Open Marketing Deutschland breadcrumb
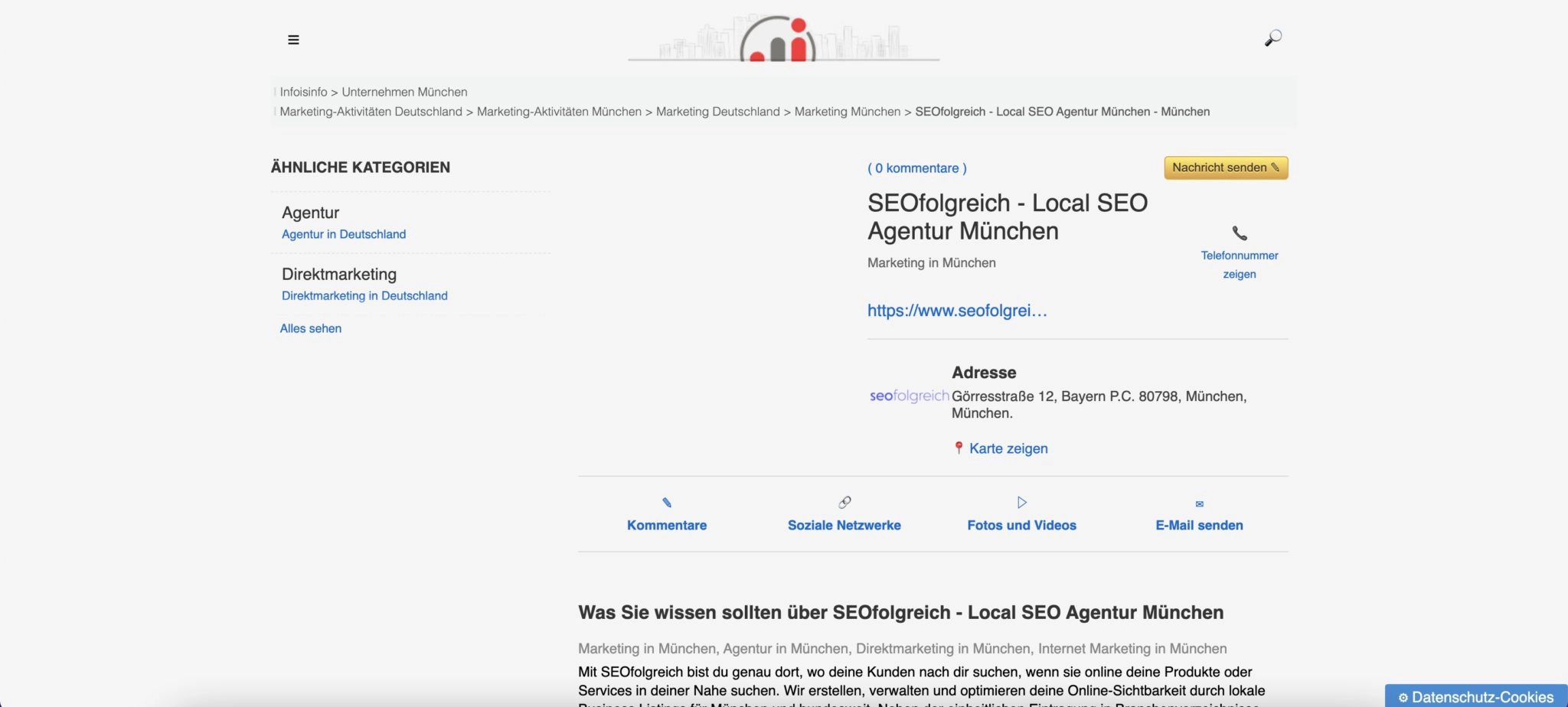 (718, 112)
